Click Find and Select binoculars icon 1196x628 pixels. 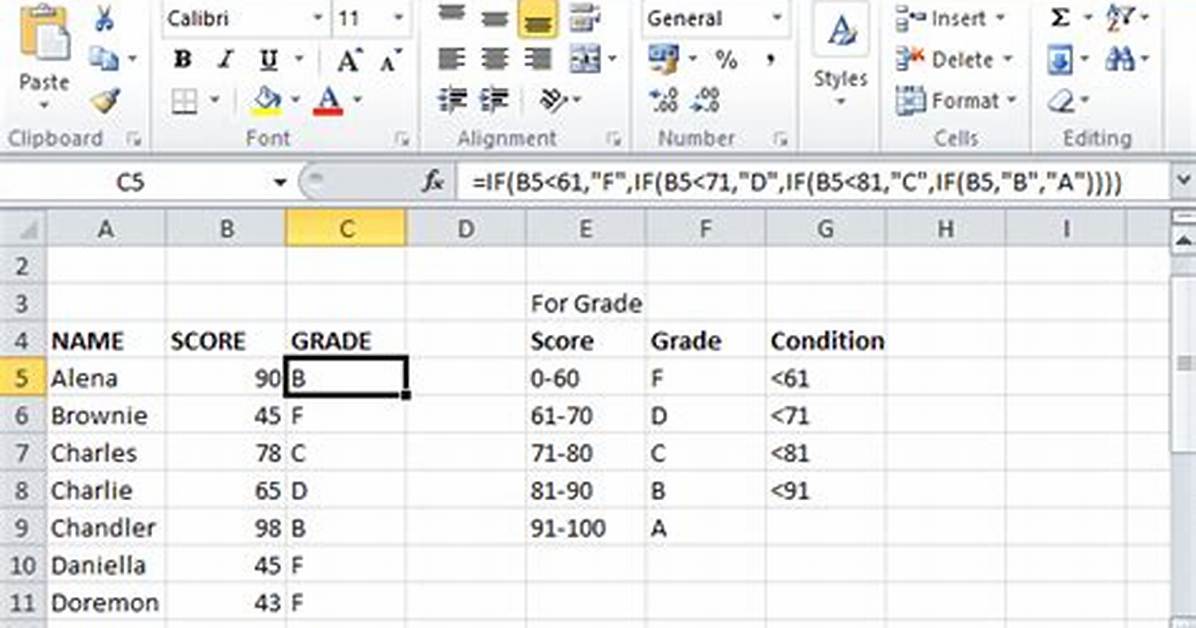pos(1120,59)
